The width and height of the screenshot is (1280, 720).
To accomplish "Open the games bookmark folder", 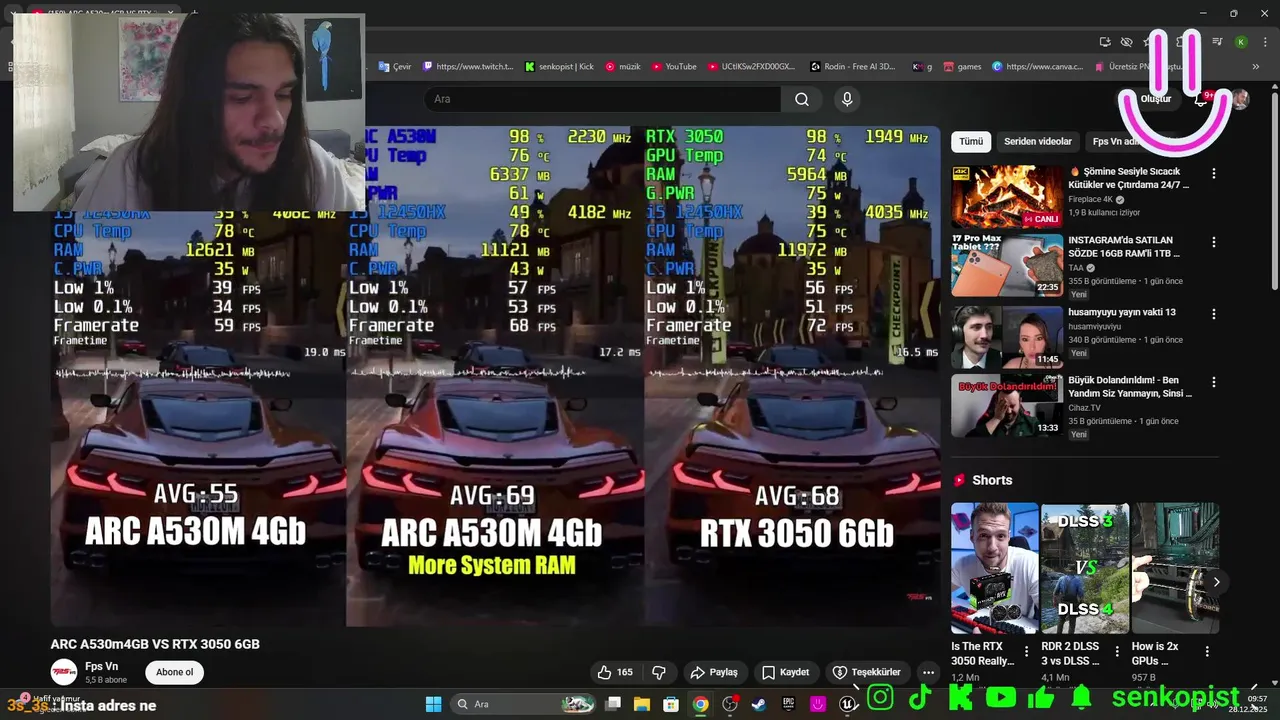I will [x=961, y=67].
